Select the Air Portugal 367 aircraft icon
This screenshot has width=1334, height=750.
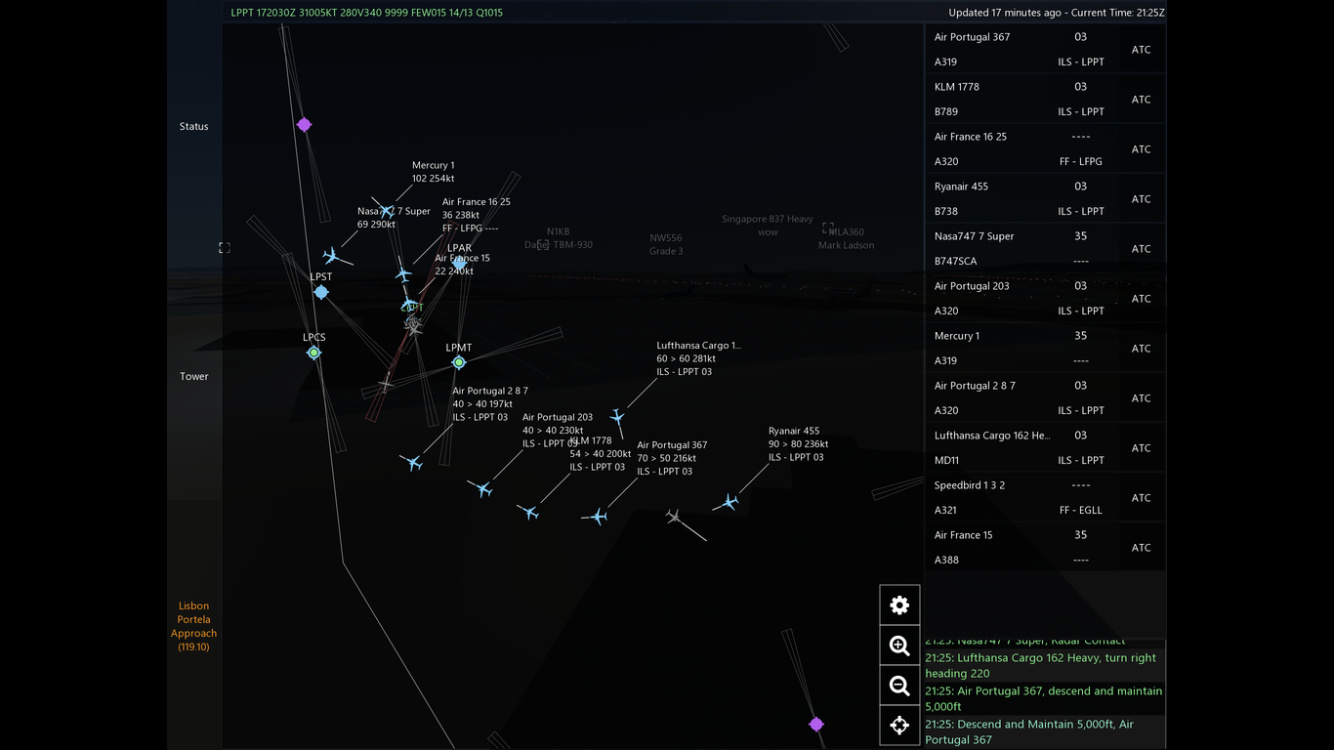click(x=597, y=516)
